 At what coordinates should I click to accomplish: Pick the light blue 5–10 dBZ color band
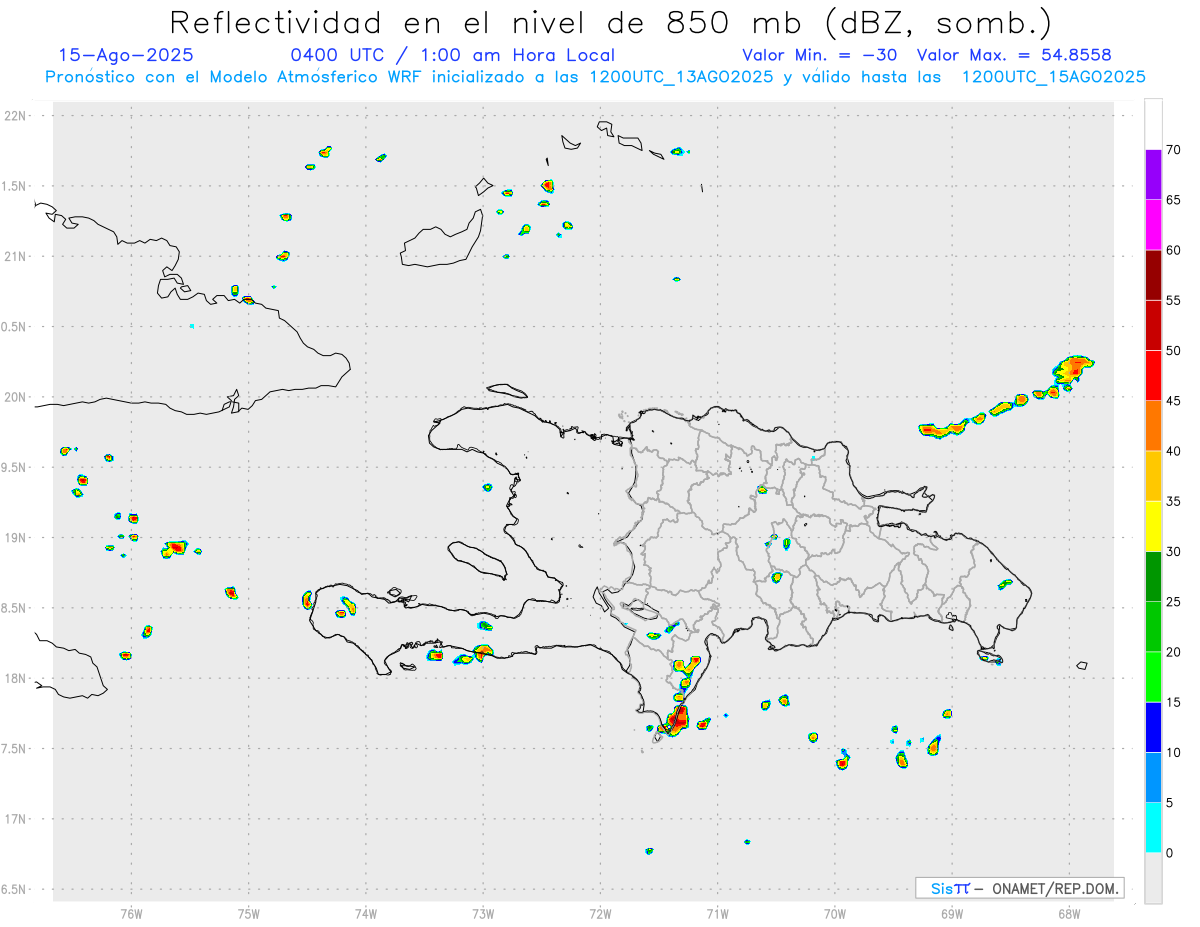1153,778
